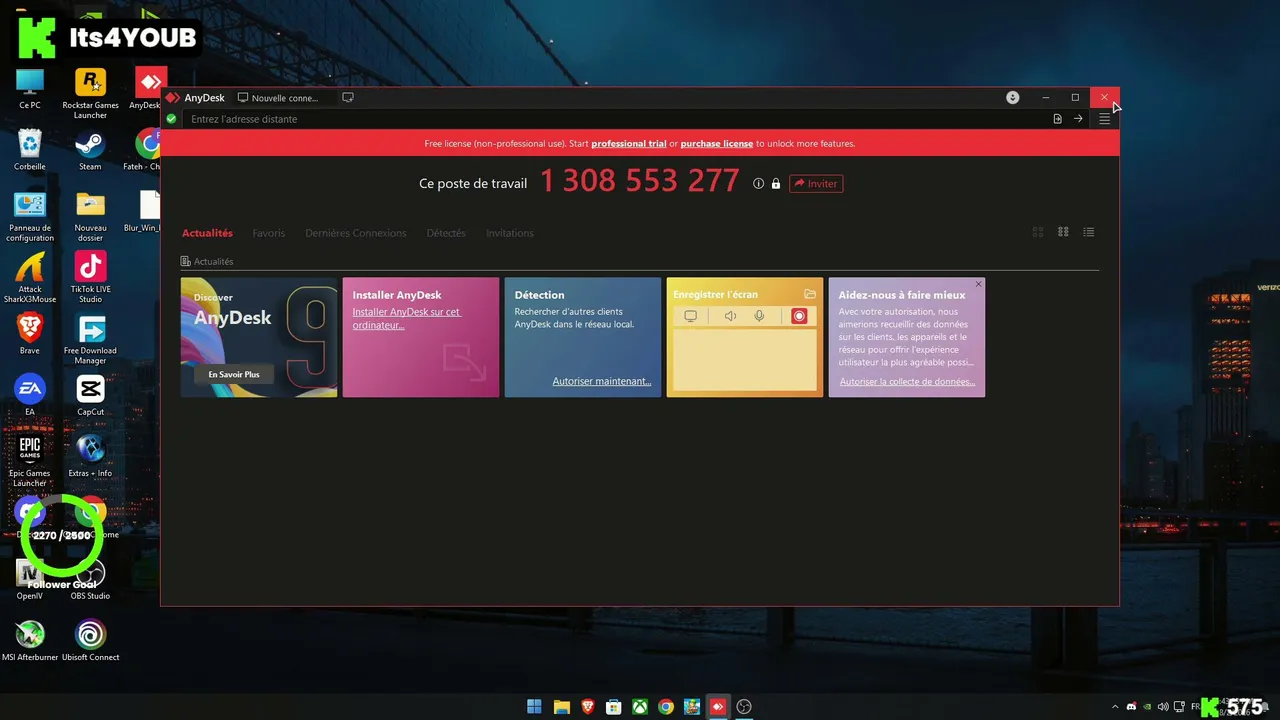Select the Brave desktop shortcut
Image resolution: width=1280 pixels, height=720 pixels.
(x=30, y=334)
